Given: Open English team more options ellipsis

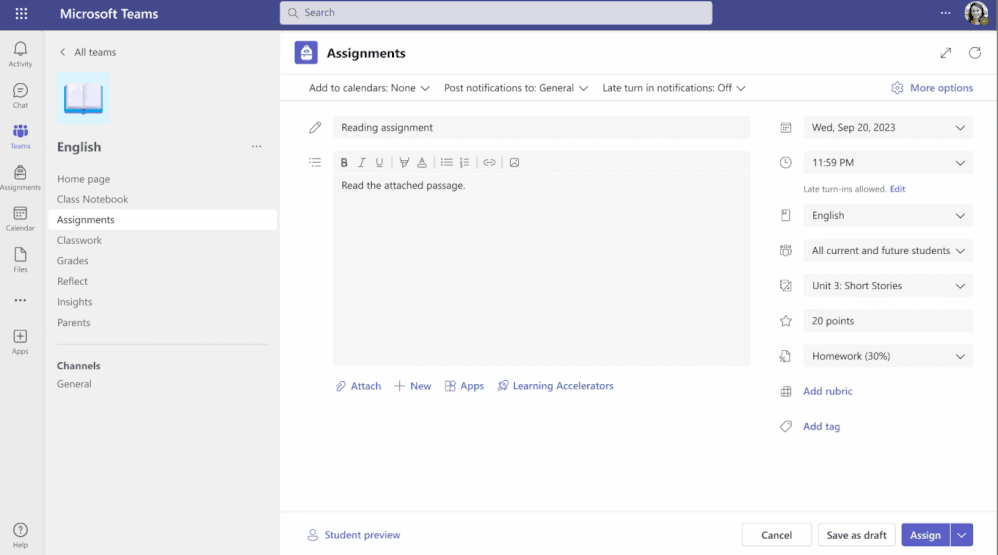Looking at the screenshot, I should click(257, 146).
